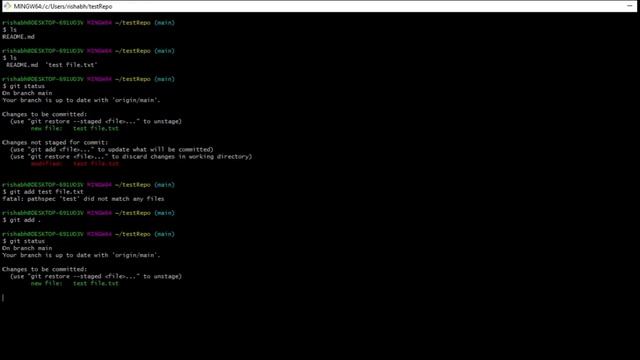The height and width of the screenshot is (360, 640).
Task: Click the 'git add <file>...' update hint line
Action: tap(111, 149)
